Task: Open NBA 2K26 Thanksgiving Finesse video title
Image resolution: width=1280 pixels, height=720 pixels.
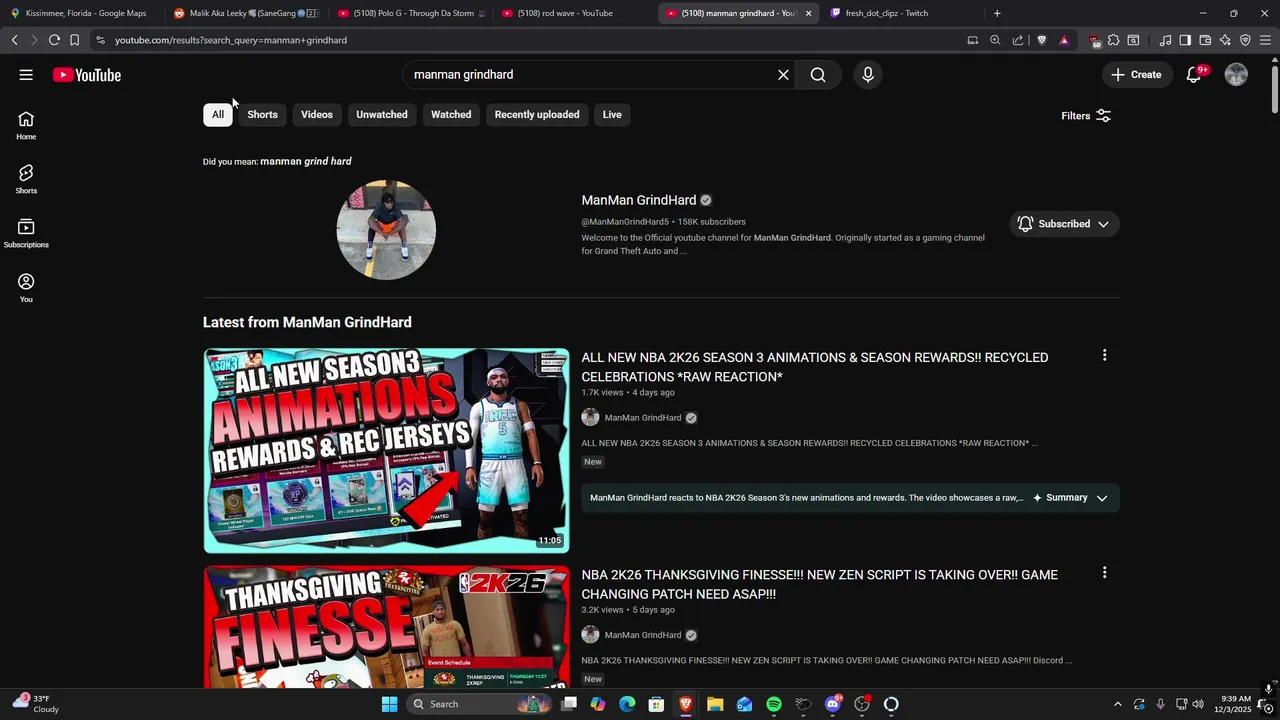Action: [820, 584]
